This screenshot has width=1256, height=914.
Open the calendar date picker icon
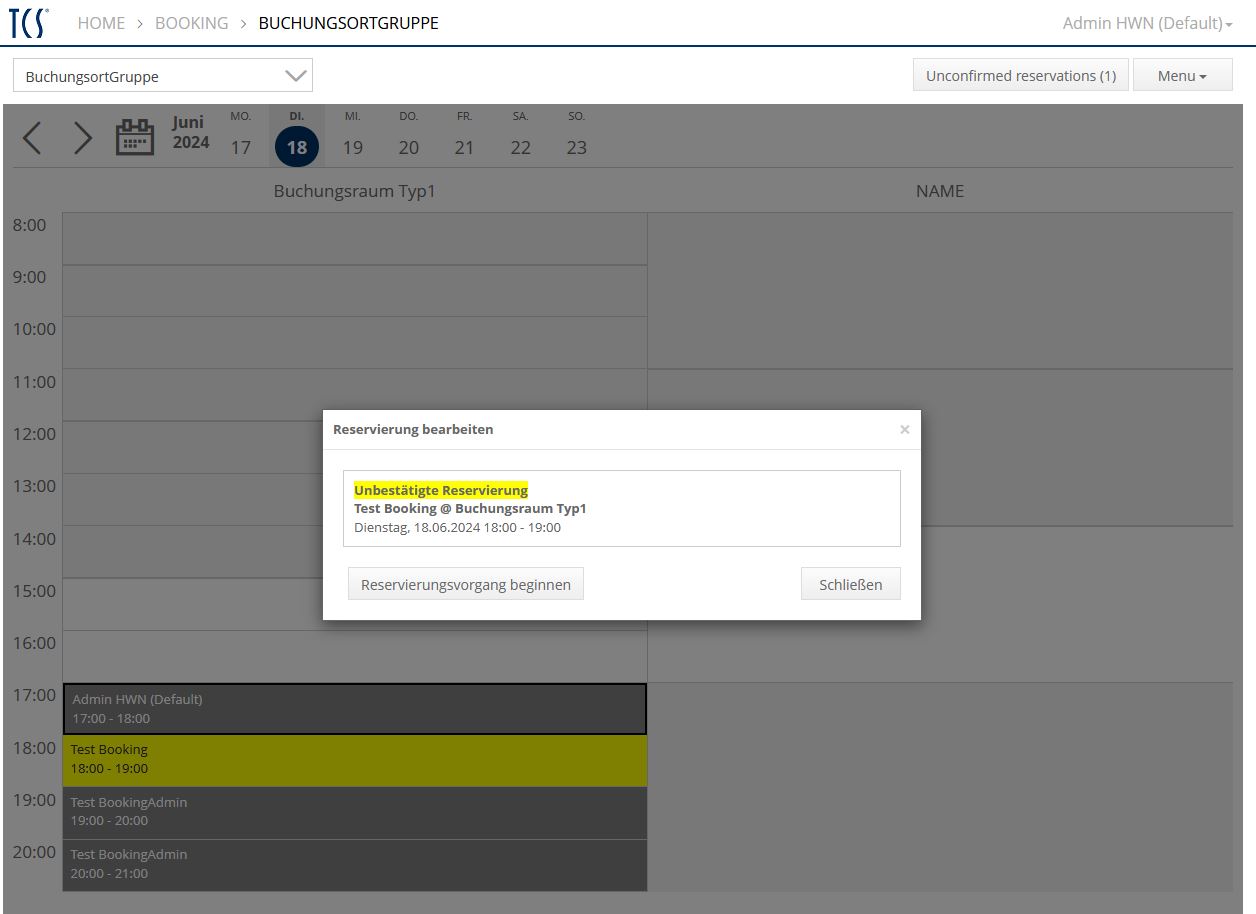[135, 138]
